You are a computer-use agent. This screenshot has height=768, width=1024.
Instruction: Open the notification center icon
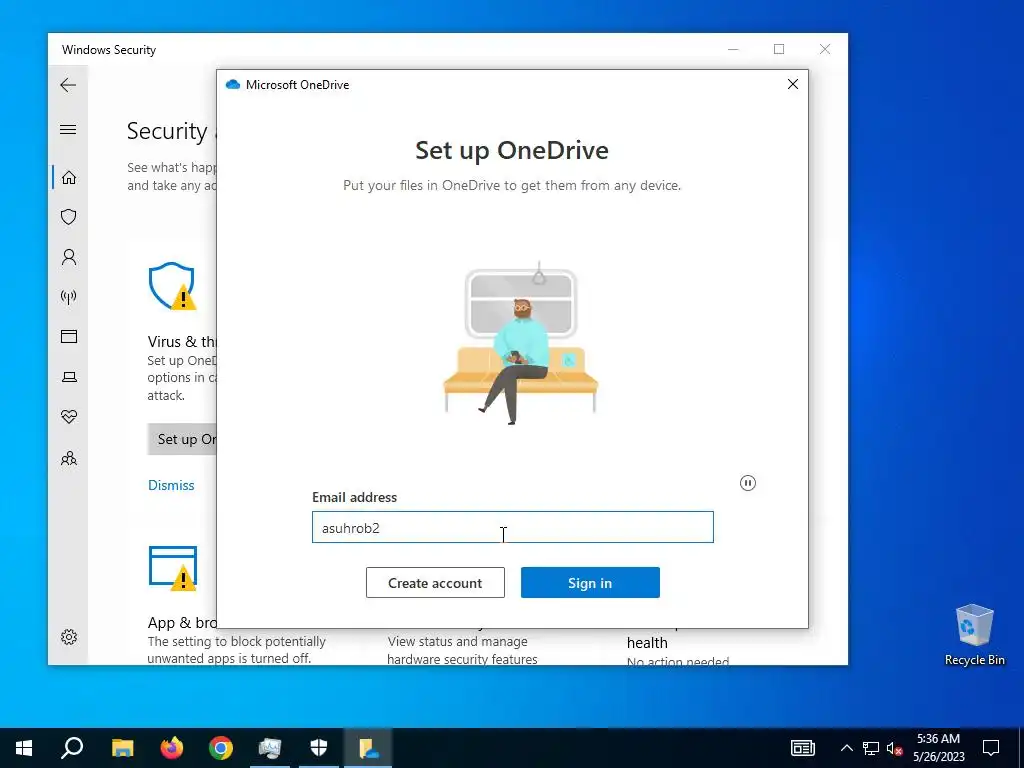point(991,748)
